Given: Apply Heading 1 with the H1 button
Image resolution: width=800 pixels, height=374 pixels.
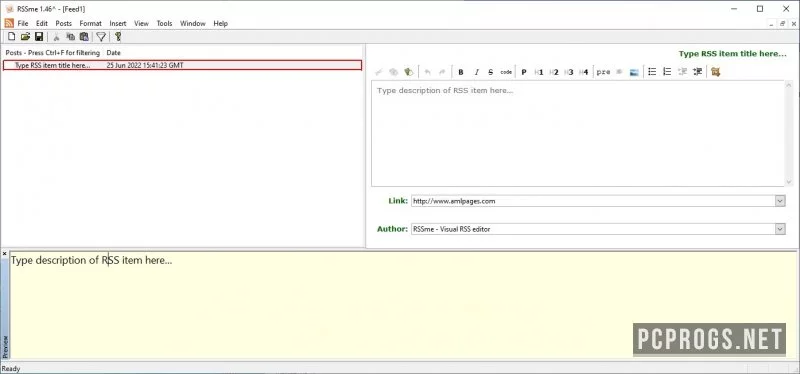Looking at the screenshot, I should tap(539, 72).
